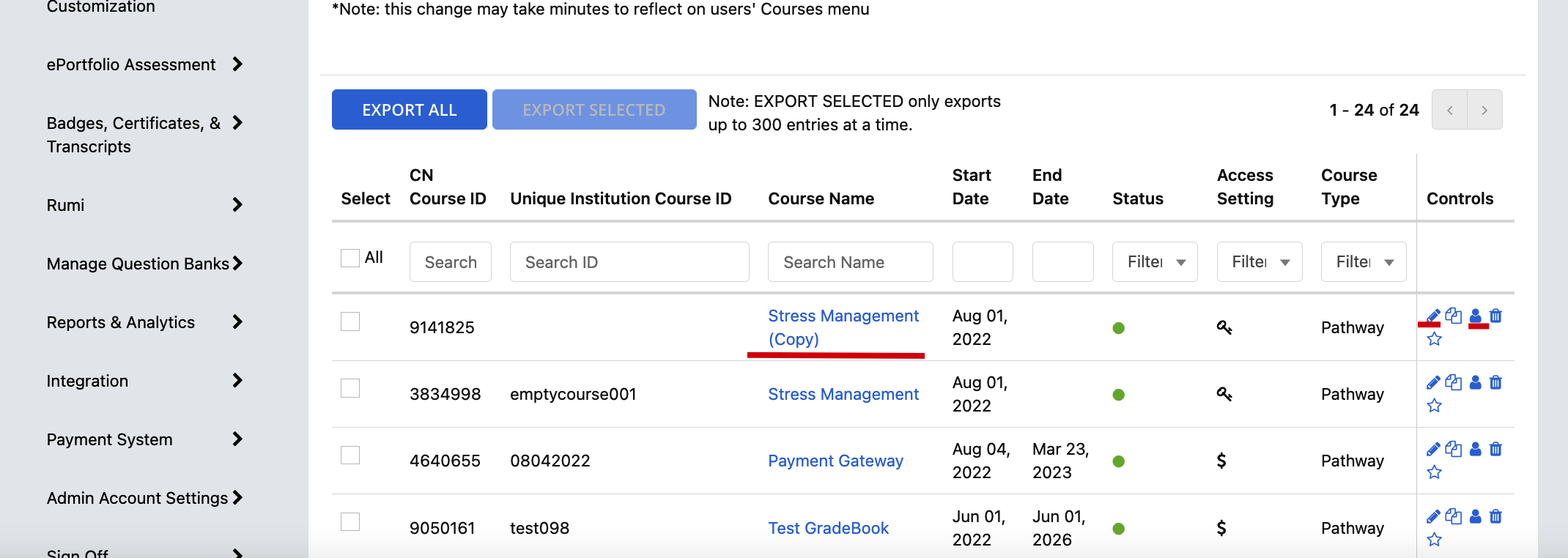The height and width of the screenshot is (558, 1568).
Task: Click dollar access icon for Test GradeBook
Action: 1221,528
